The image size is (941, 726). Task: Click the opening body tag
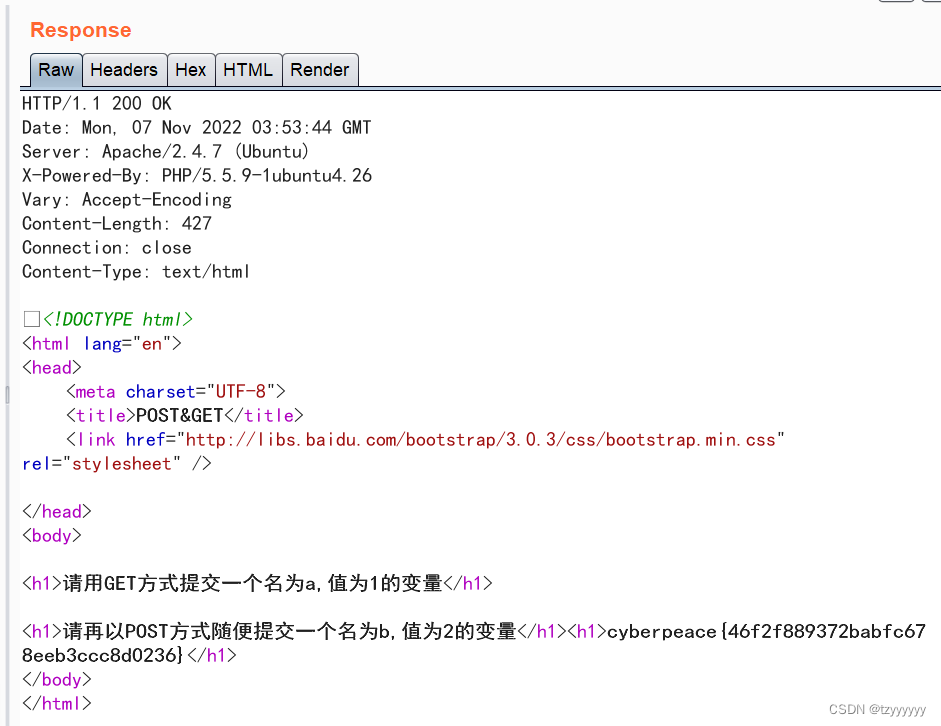click(52, 536)
